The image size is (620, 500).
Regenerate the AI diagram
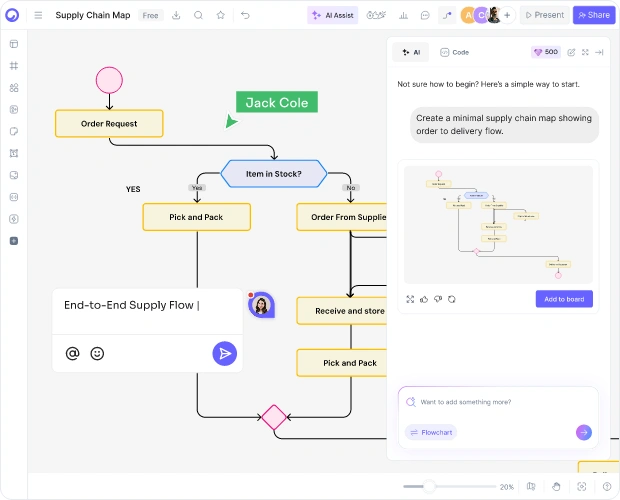(x=452, y=299)
